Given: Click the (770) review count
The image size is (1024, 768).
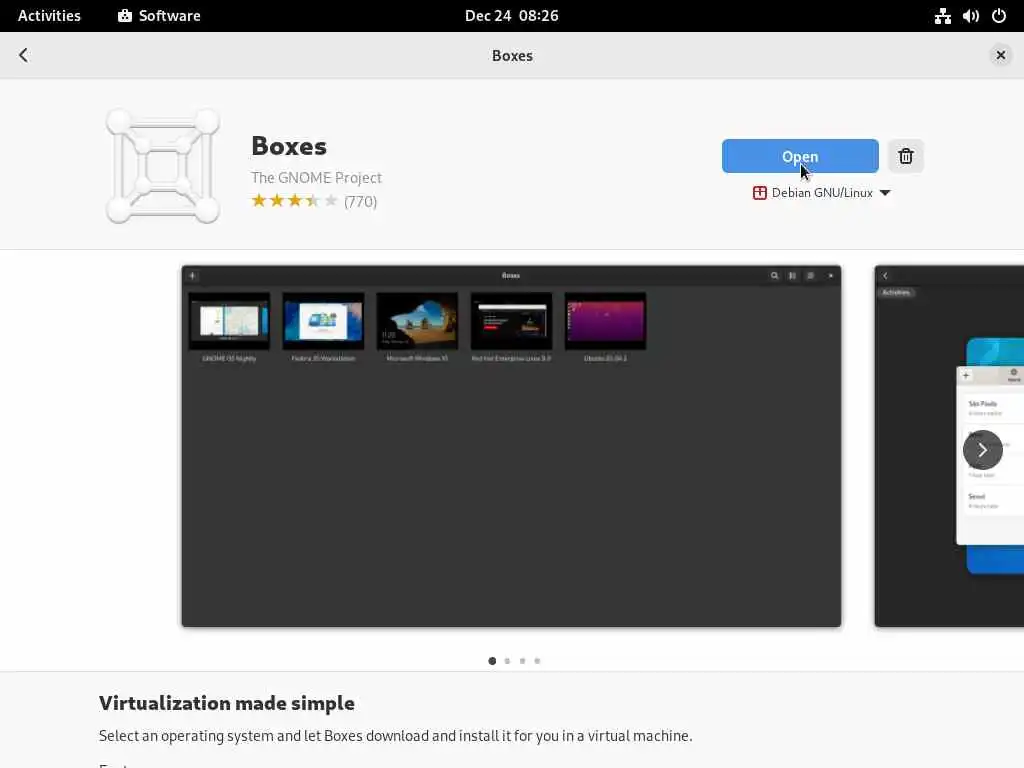Looking at the screenshot, I should tap(360, 201).
